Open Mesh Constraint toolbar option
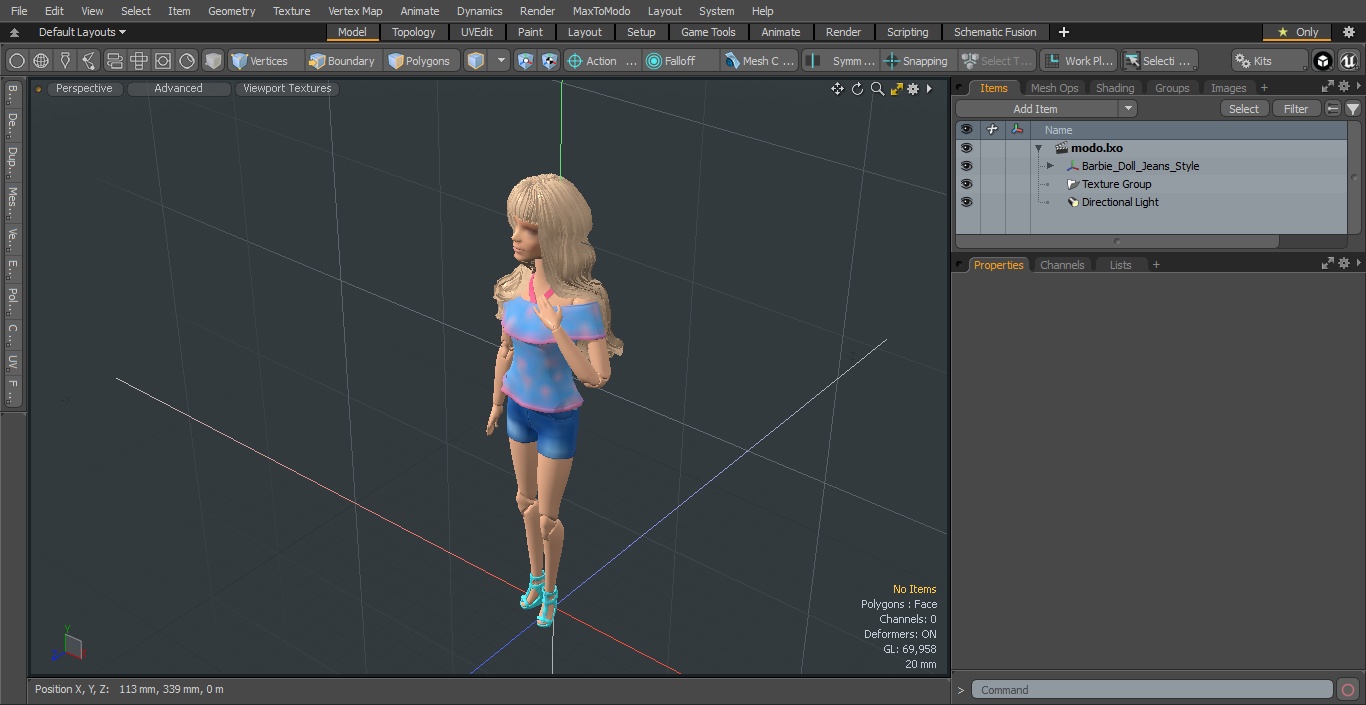Image resolution: width=1366 pixels, height=705 pixels. pos(760,61)
